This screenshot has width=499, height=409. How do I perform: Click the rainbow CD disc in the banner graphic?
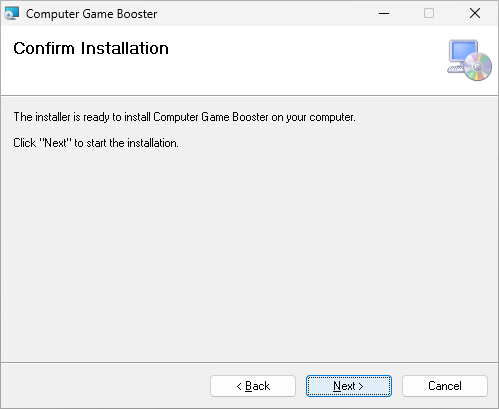click(x=477, y=66)
